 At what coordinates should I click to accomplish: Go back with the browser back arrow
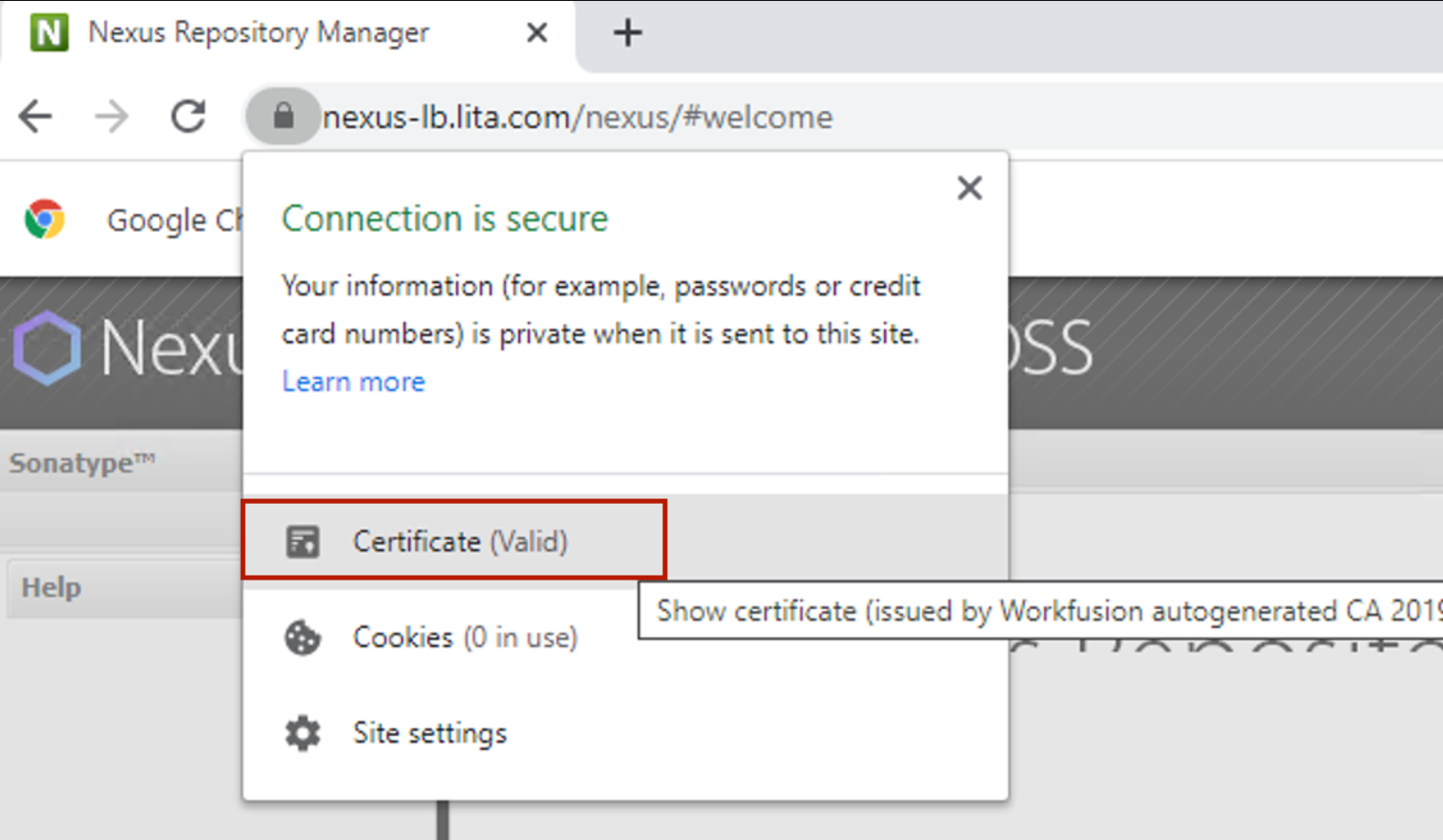pyautogui.click(x=36, y=116)
